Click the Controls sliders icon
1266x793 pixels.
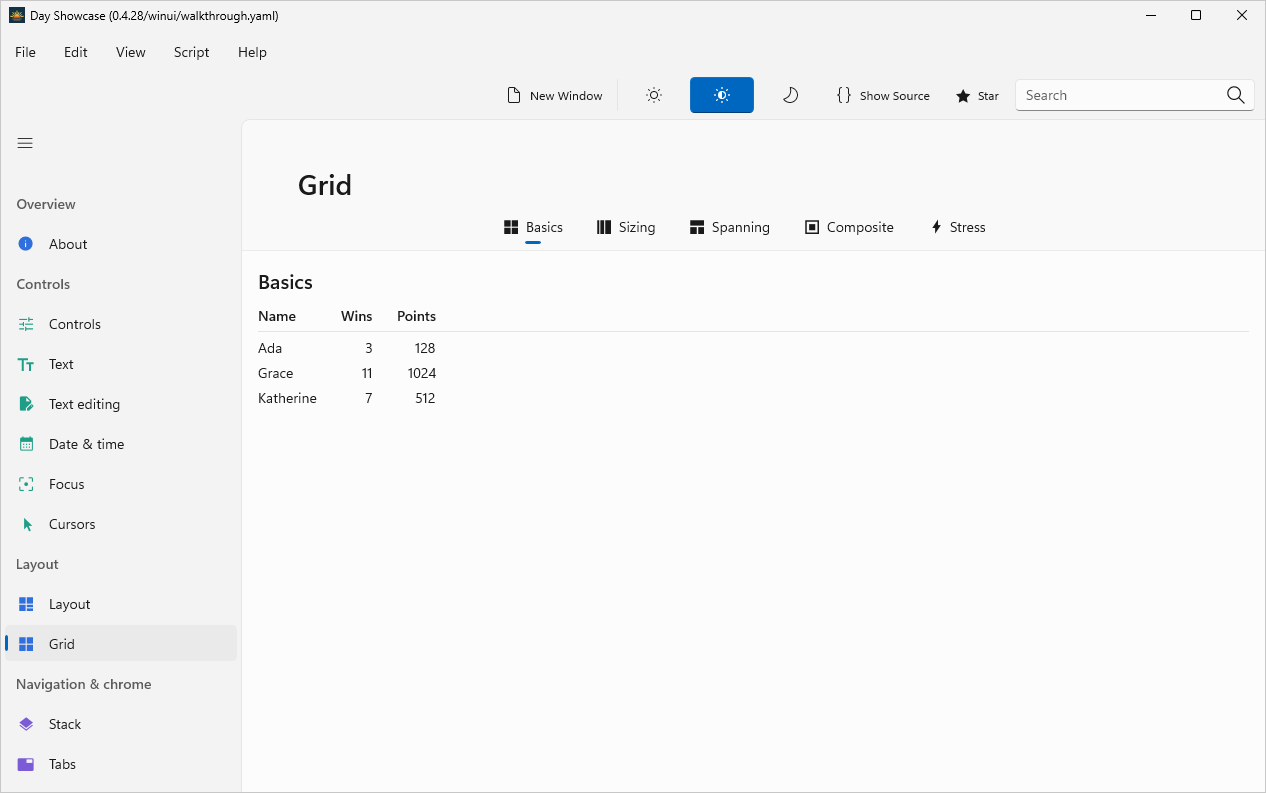coord(26,324)
